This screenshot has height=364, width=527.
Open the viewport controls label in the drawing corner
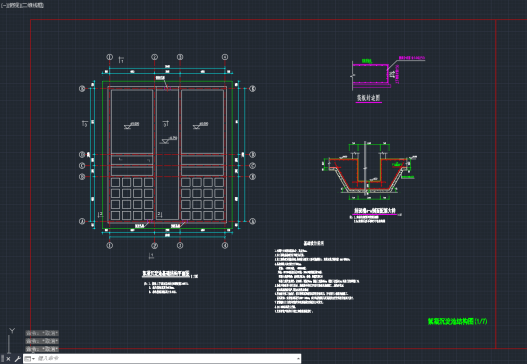tap(22, 5)
